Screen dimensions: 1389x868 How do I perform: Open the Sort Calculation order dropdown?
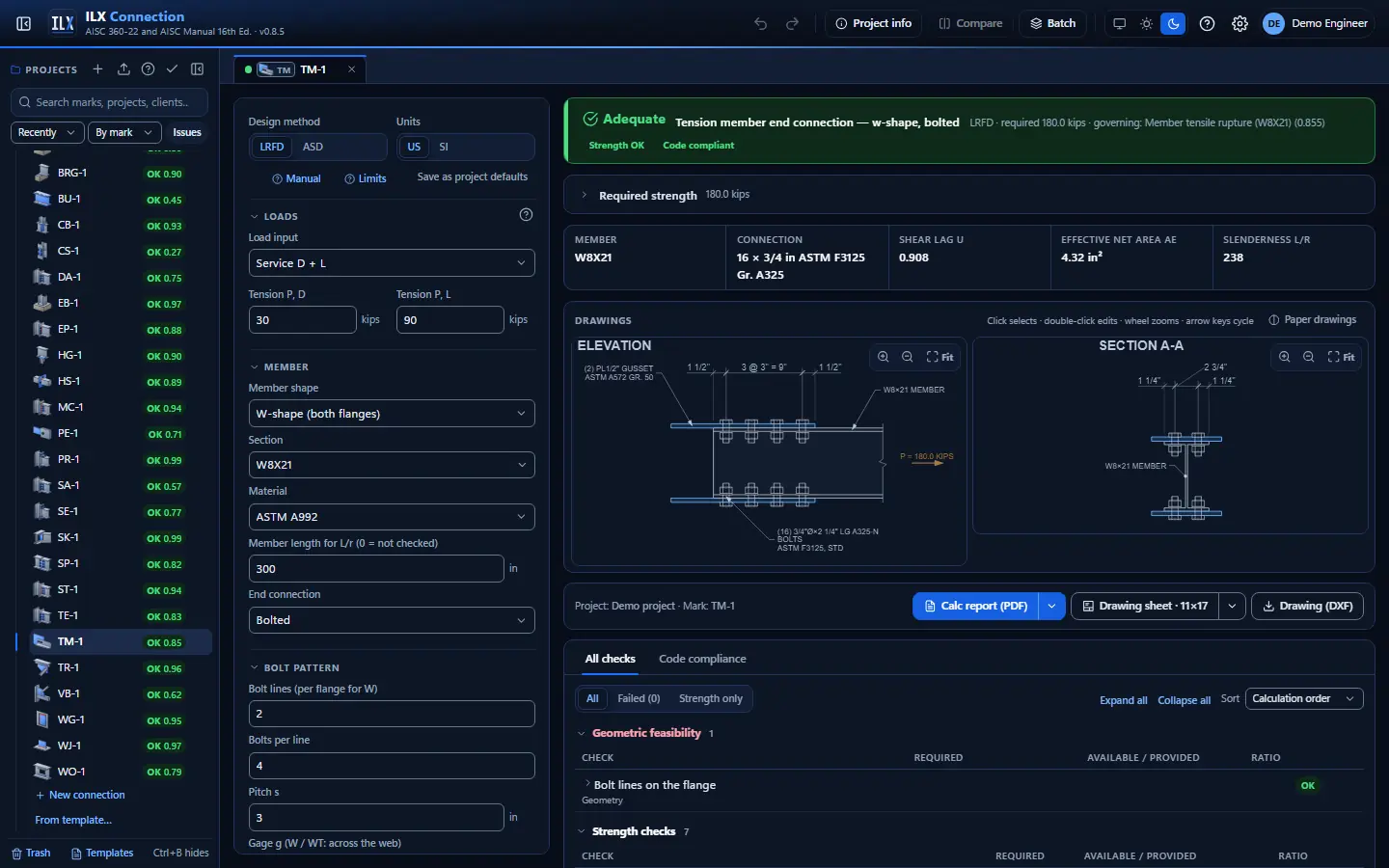(x=1304, y=698)
